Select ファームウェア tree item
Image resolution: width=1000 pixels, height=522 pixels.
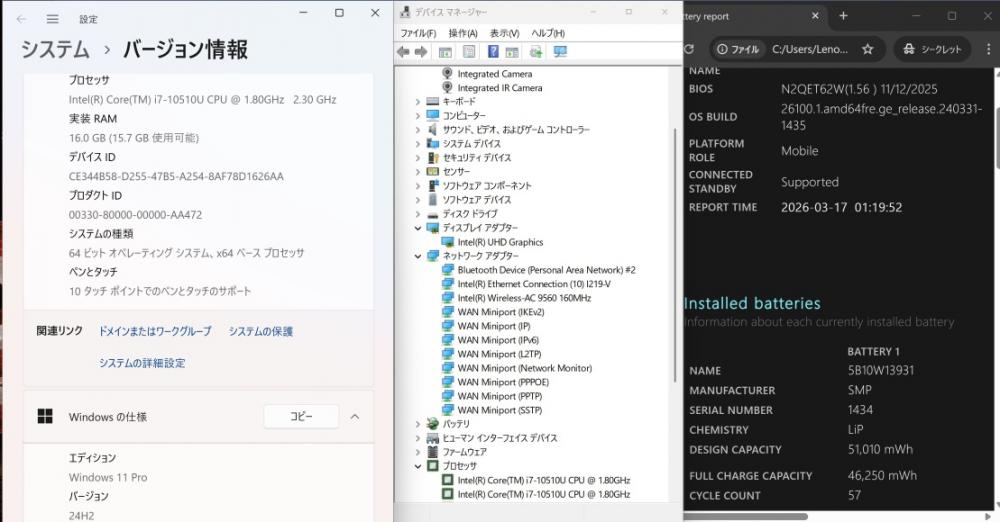tap(464, 452)
